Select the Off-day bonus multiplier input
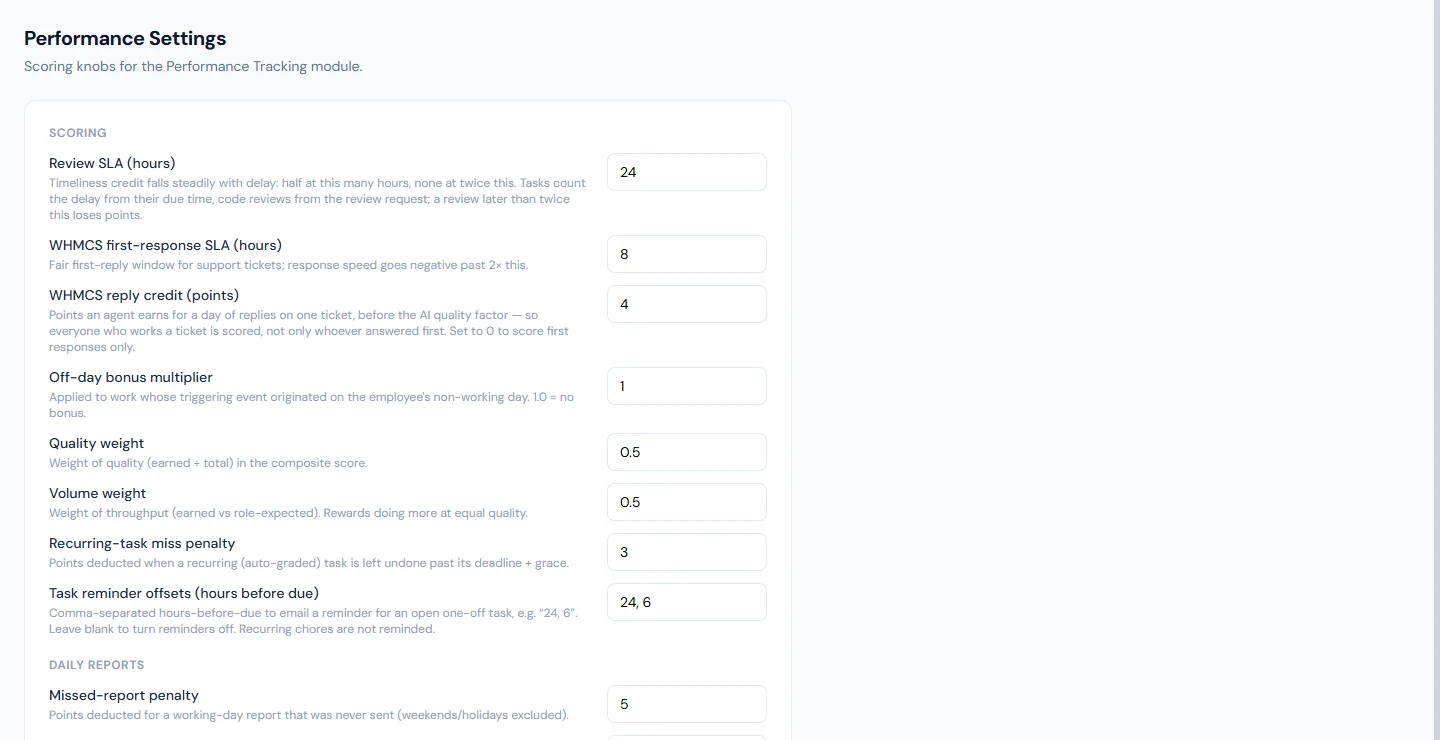 (x=687, y=386)
